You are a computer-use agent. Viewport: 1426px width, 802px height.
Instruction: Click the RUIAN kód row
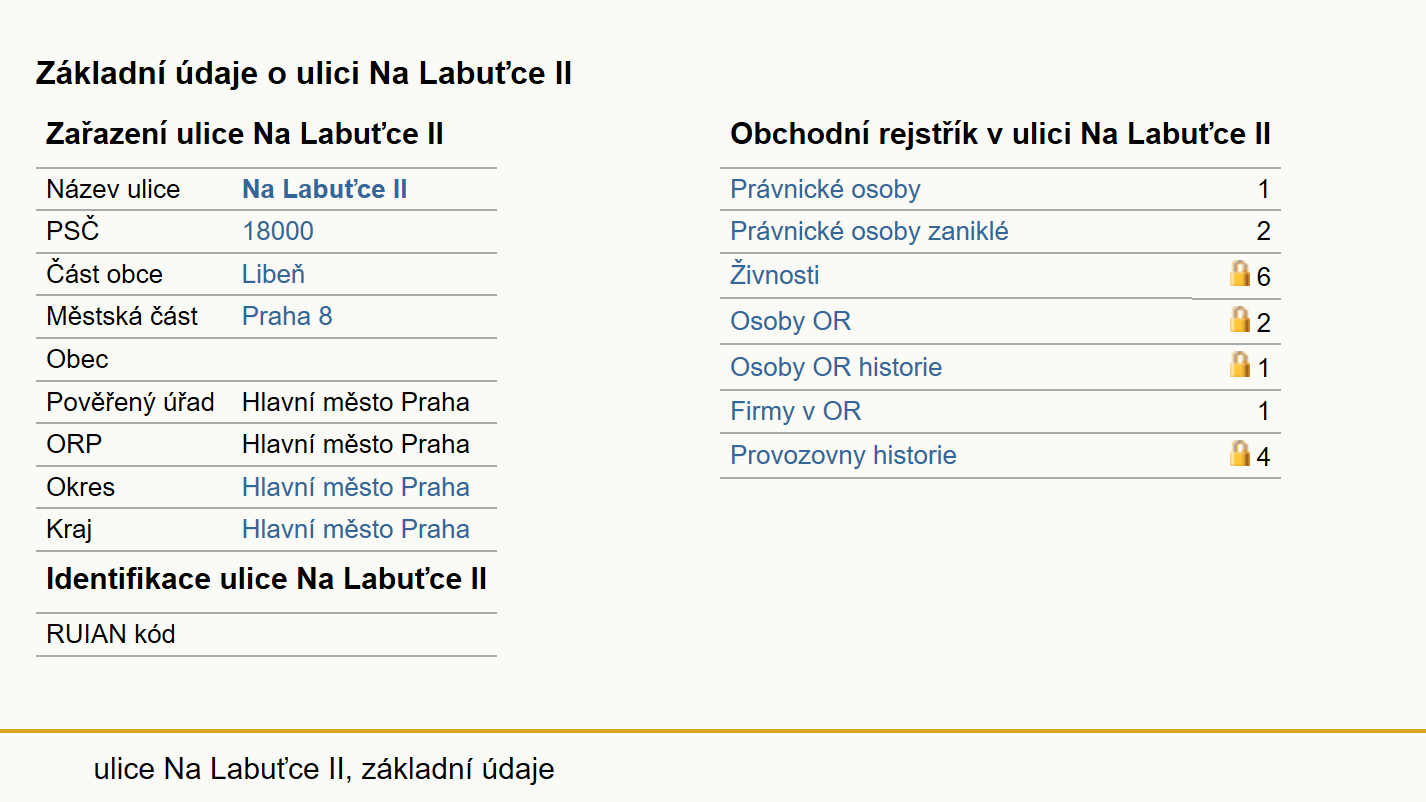pyautogui.click(x=266, y=634)
